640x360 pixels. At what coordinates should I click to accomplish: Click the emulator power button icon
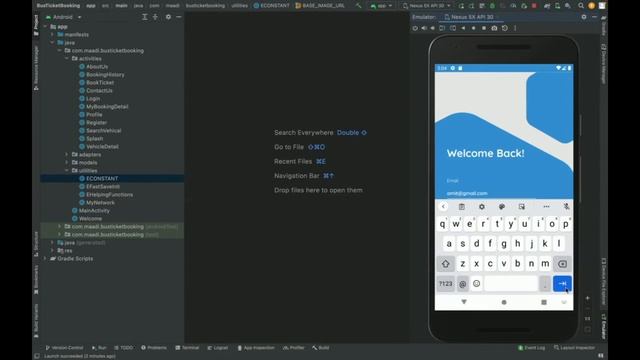click(x=415, y=28)
